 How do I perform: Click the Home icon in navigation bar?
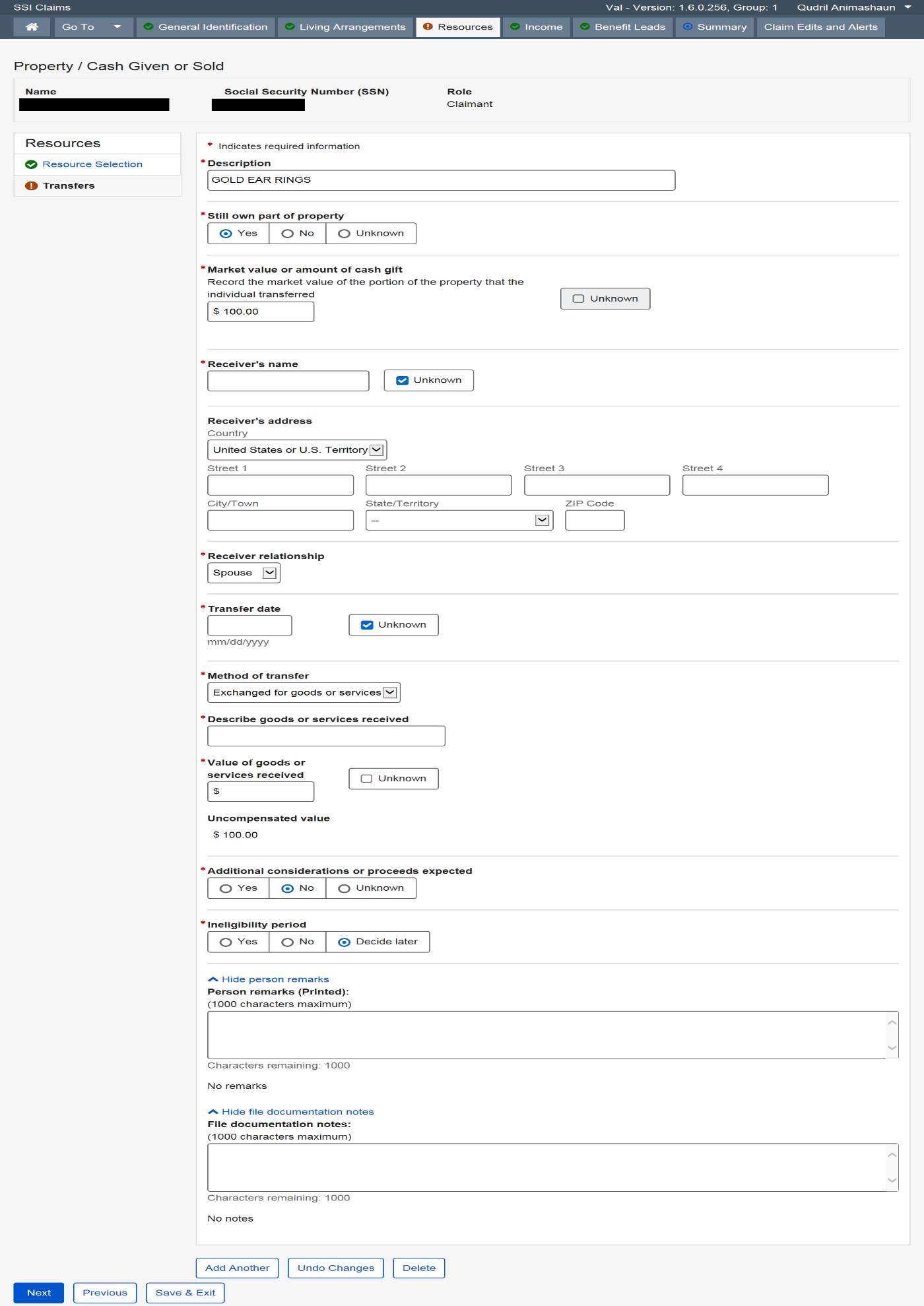tap(31, 27)
